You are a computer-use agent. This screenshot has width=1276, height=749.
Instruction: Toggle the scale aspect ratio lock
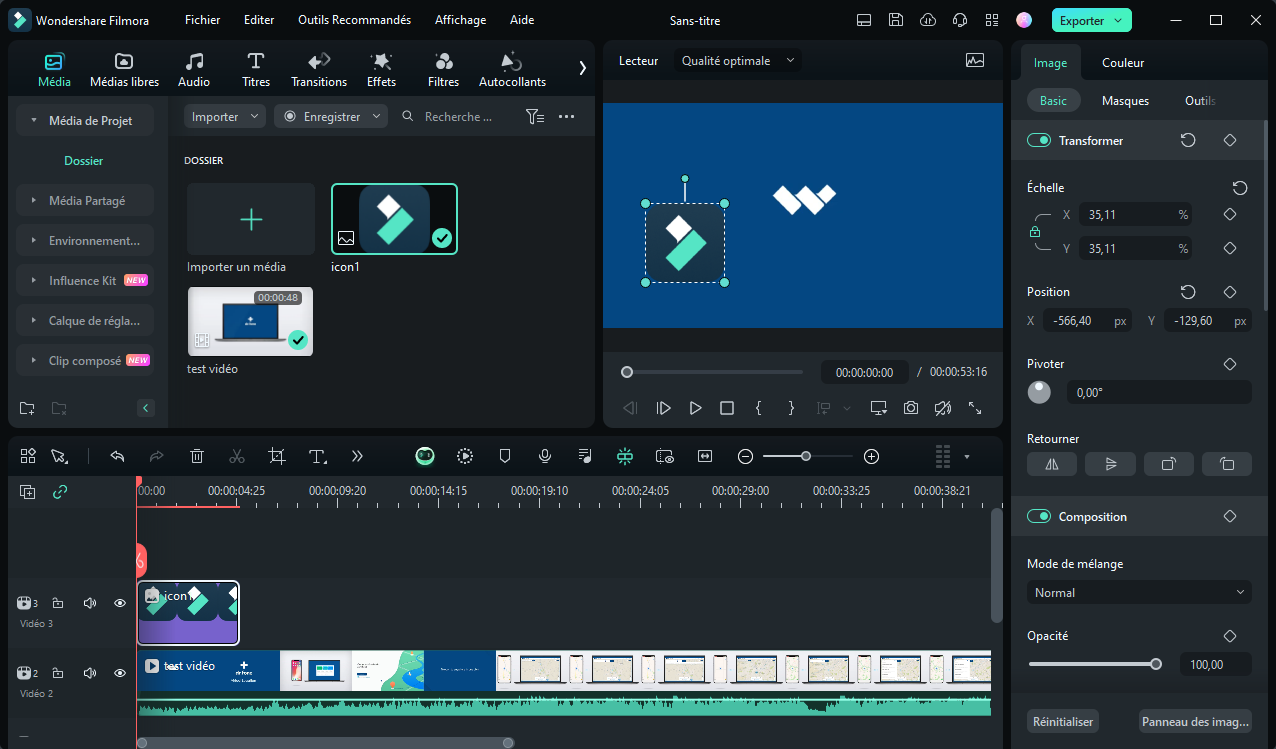(x=1035, y=232)
